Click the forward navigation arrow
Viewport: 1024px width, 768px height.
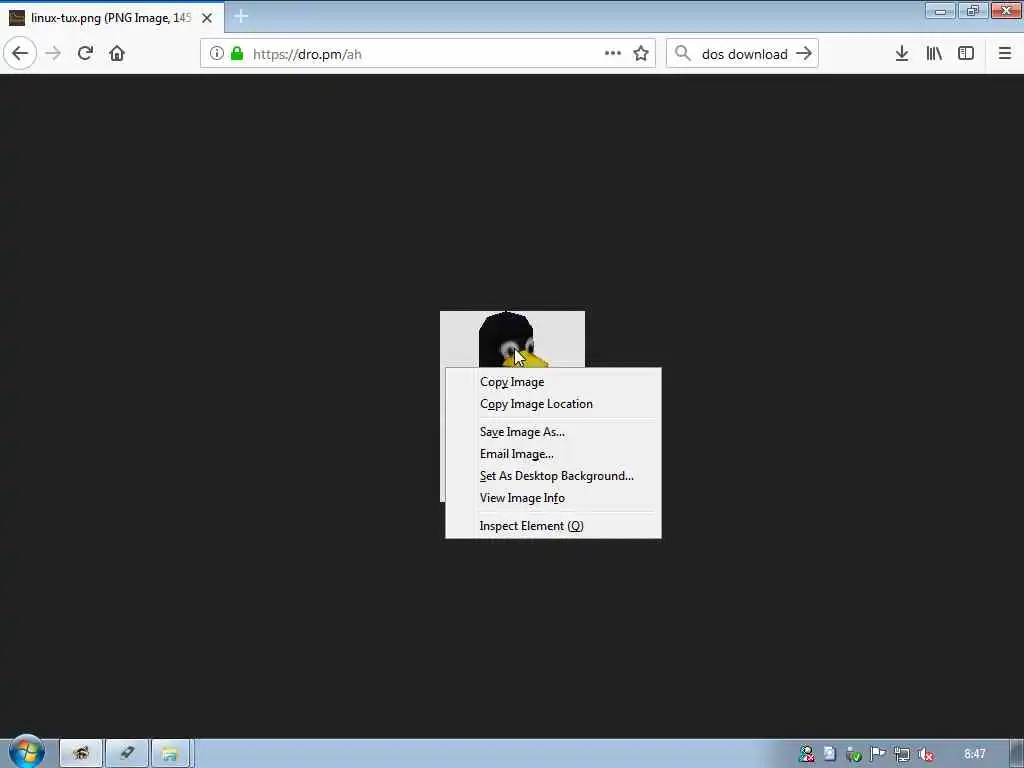click(x=54, y=54)
